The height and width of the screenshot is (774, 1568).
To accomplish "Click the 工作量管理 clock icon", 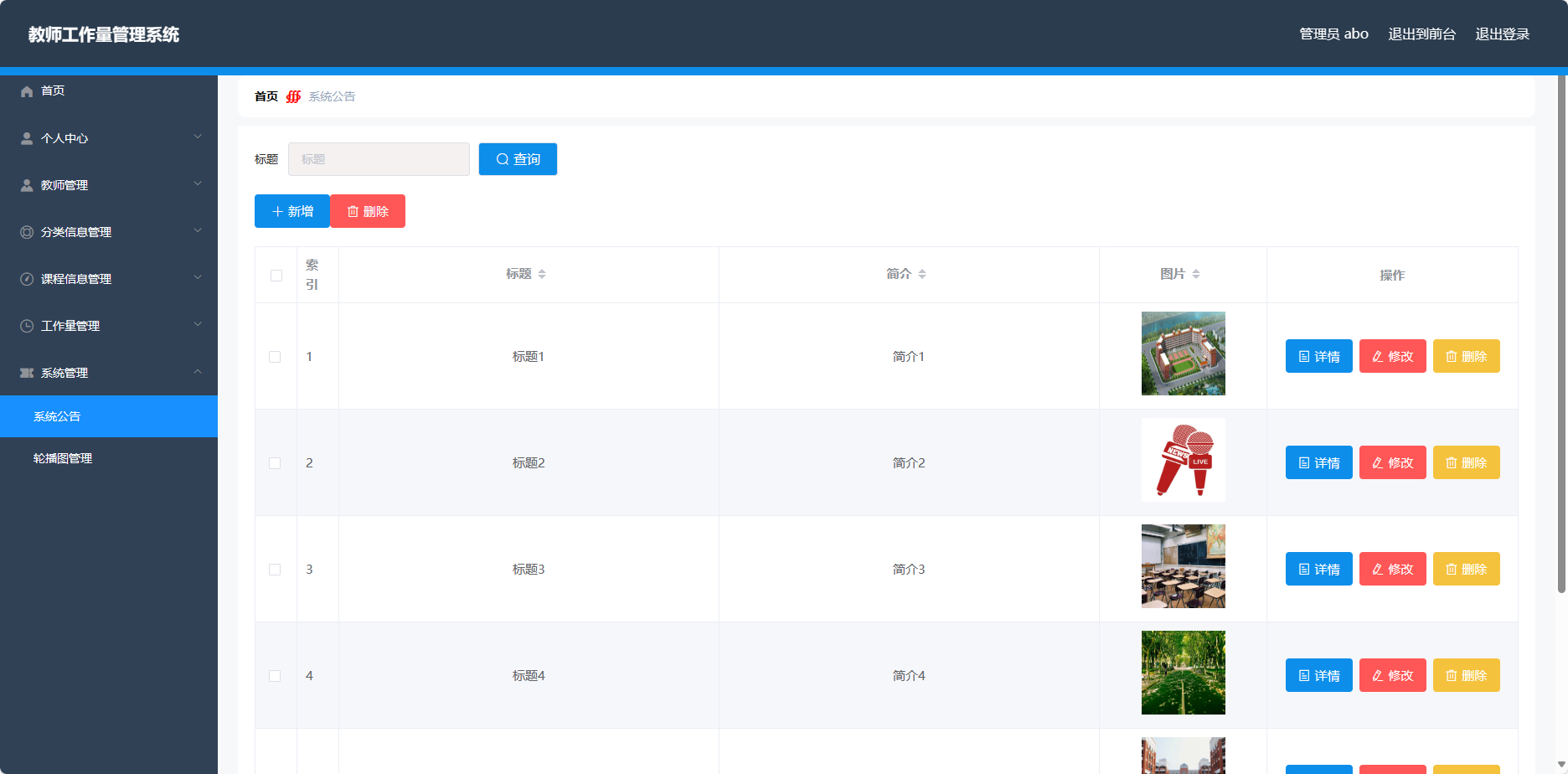I will tap(27, 326).
